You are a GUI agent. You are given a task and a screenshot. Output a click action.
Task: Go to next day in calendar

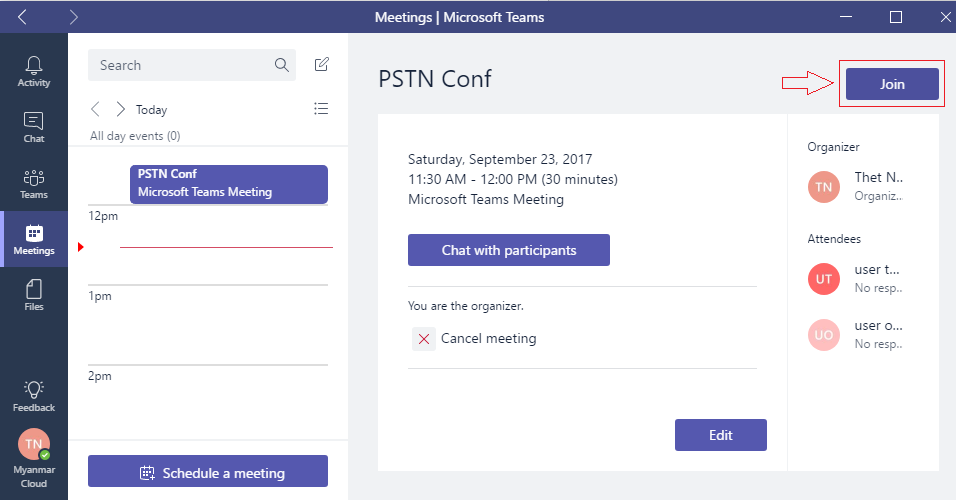[121, 109]
